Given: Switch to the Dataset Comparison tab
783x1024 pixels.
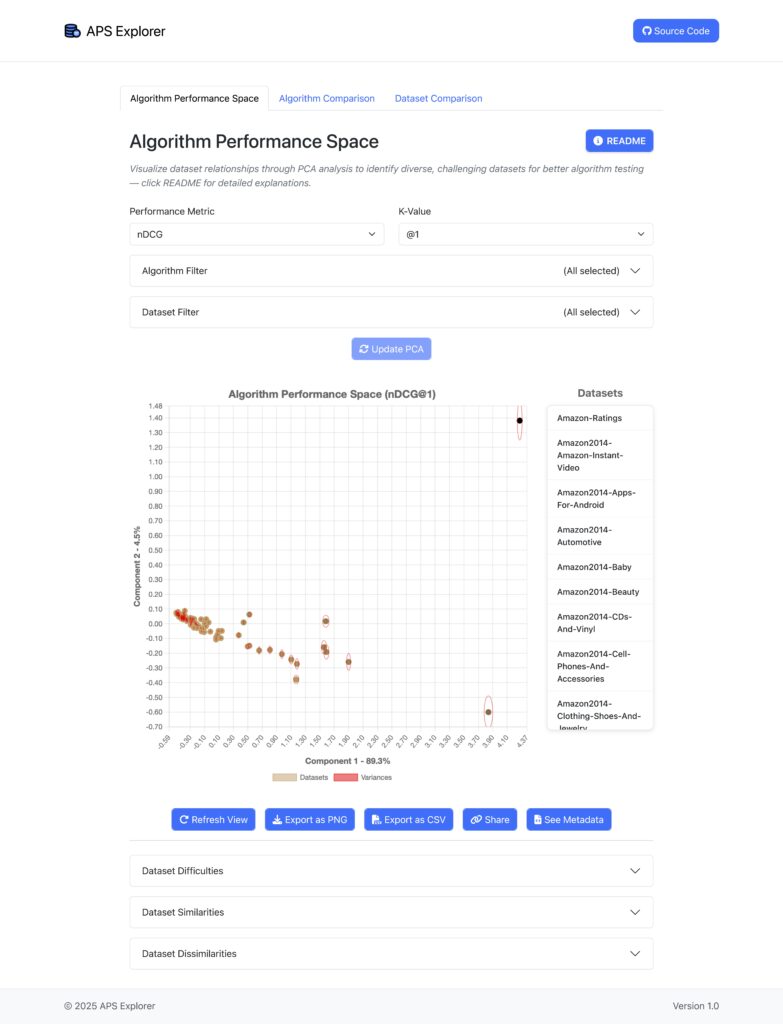Looking at the screenshot, I should (438, 98).
